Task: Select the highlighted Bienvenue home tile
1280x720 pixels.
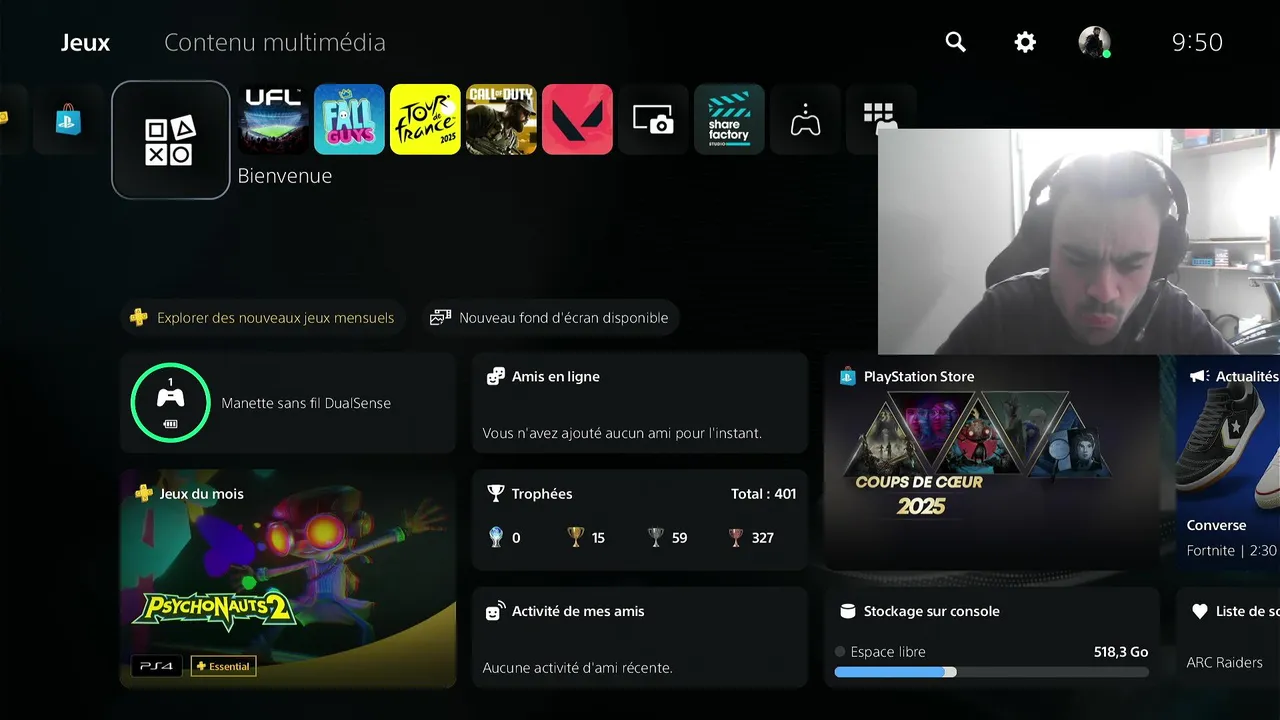Action: point(171,140)
